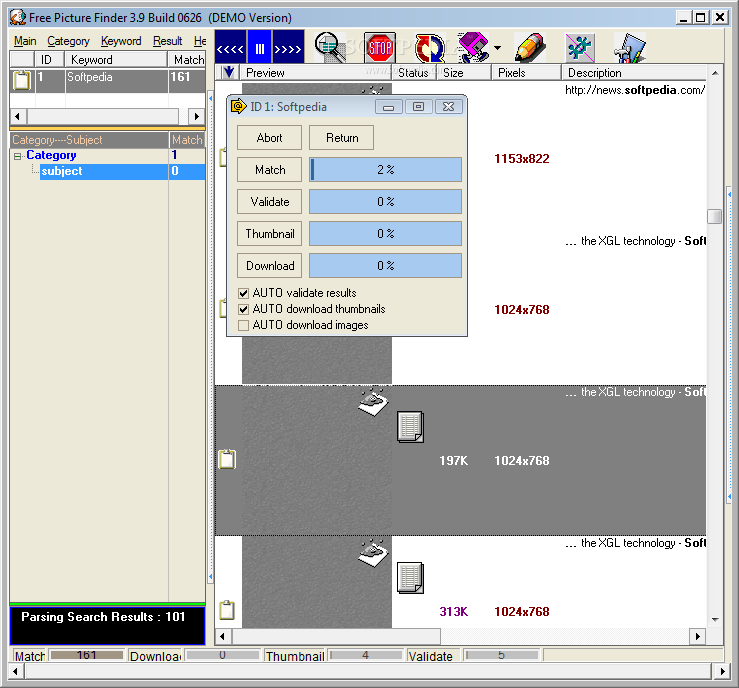Screen dimensions: 739x688
Task: Toggle AUTO download thumbnails checkbox
Action: point(243,309)
